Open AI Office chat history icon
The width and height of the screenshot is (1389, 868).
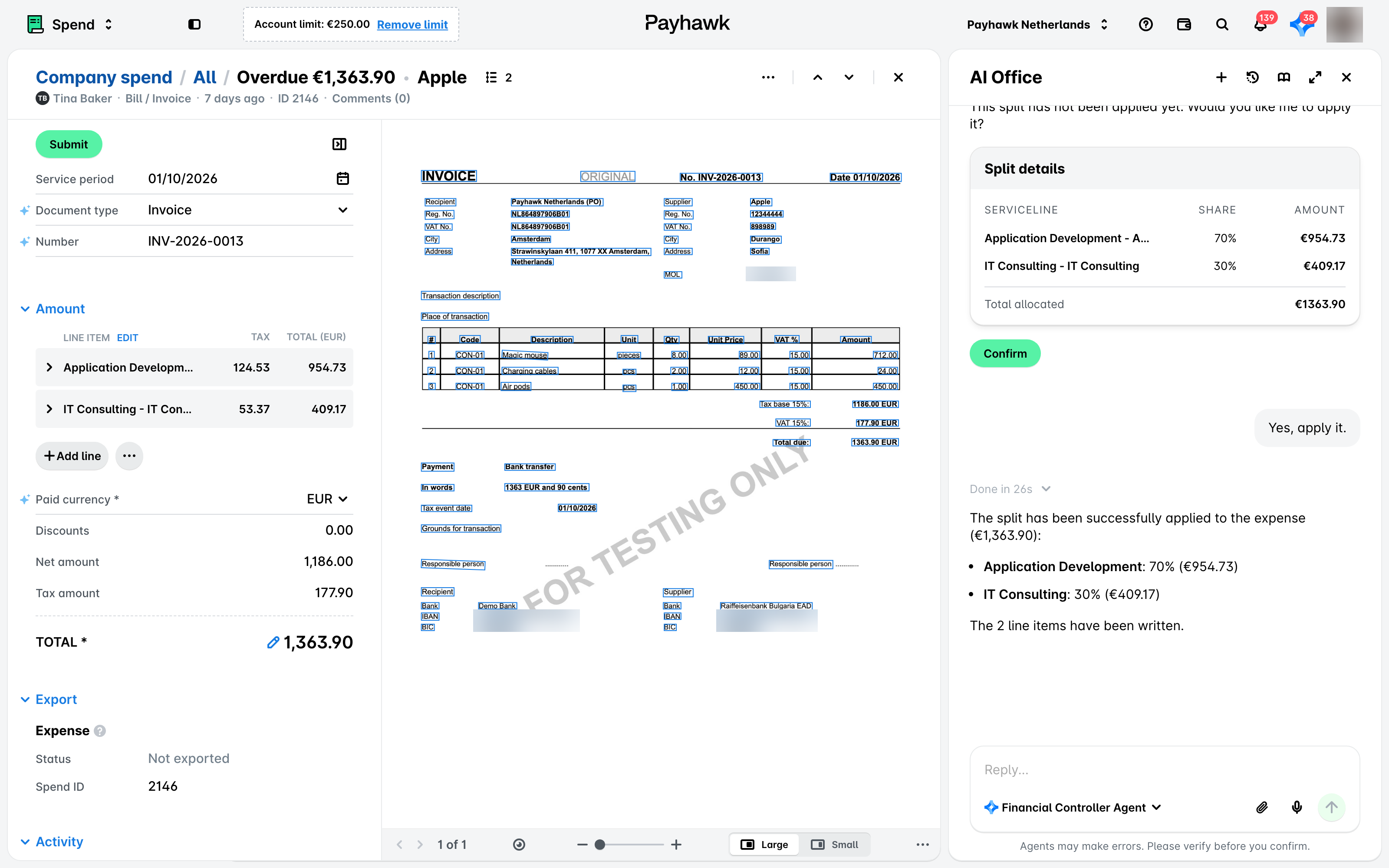click(1252, 78)
